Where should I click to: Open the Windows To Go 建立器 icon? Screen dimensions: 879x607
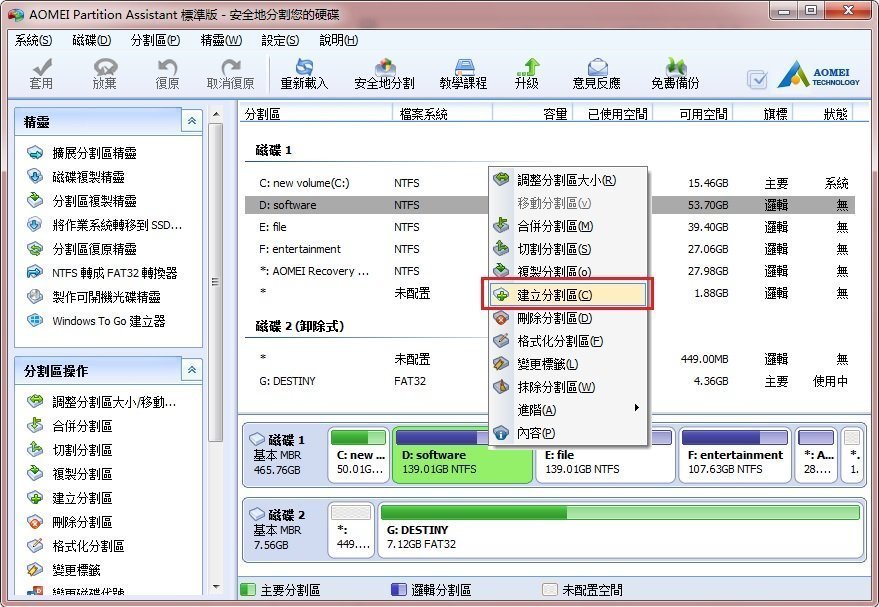pos(35,321)
